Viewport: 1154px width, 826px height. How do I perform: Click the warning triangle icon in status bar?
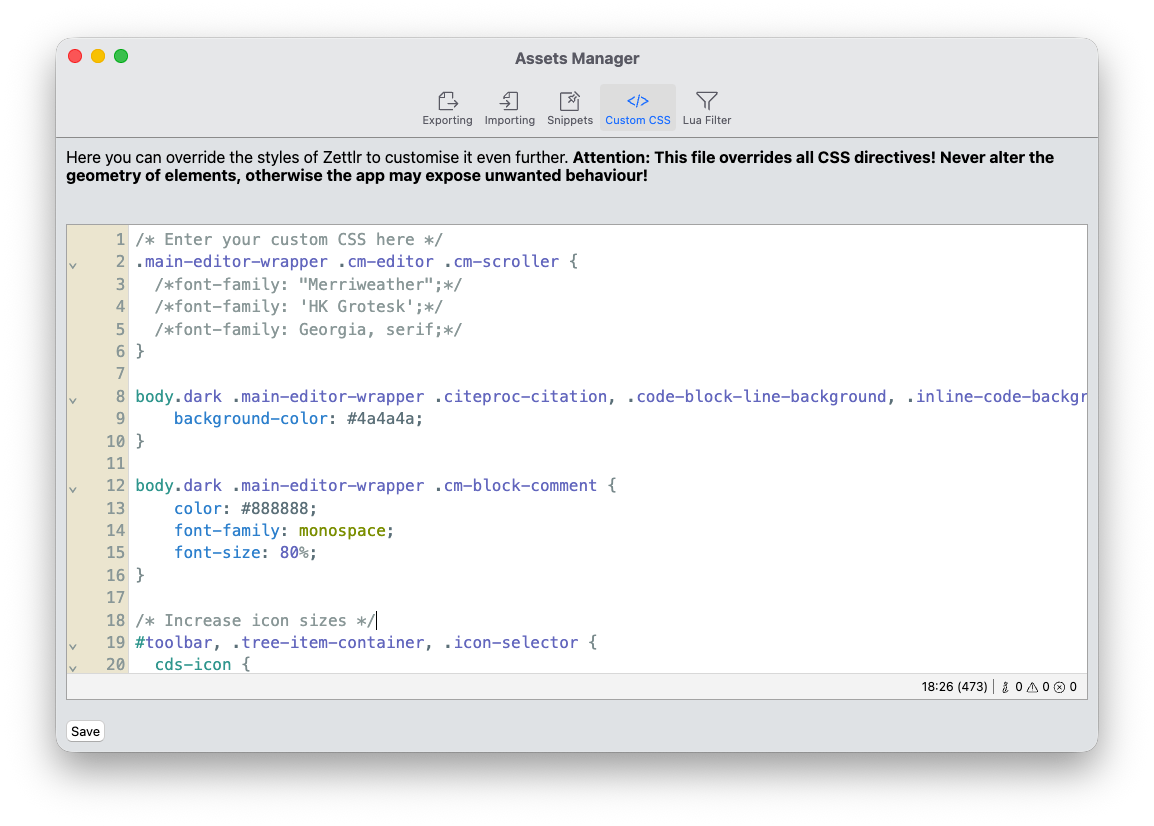click(1033, 687)
